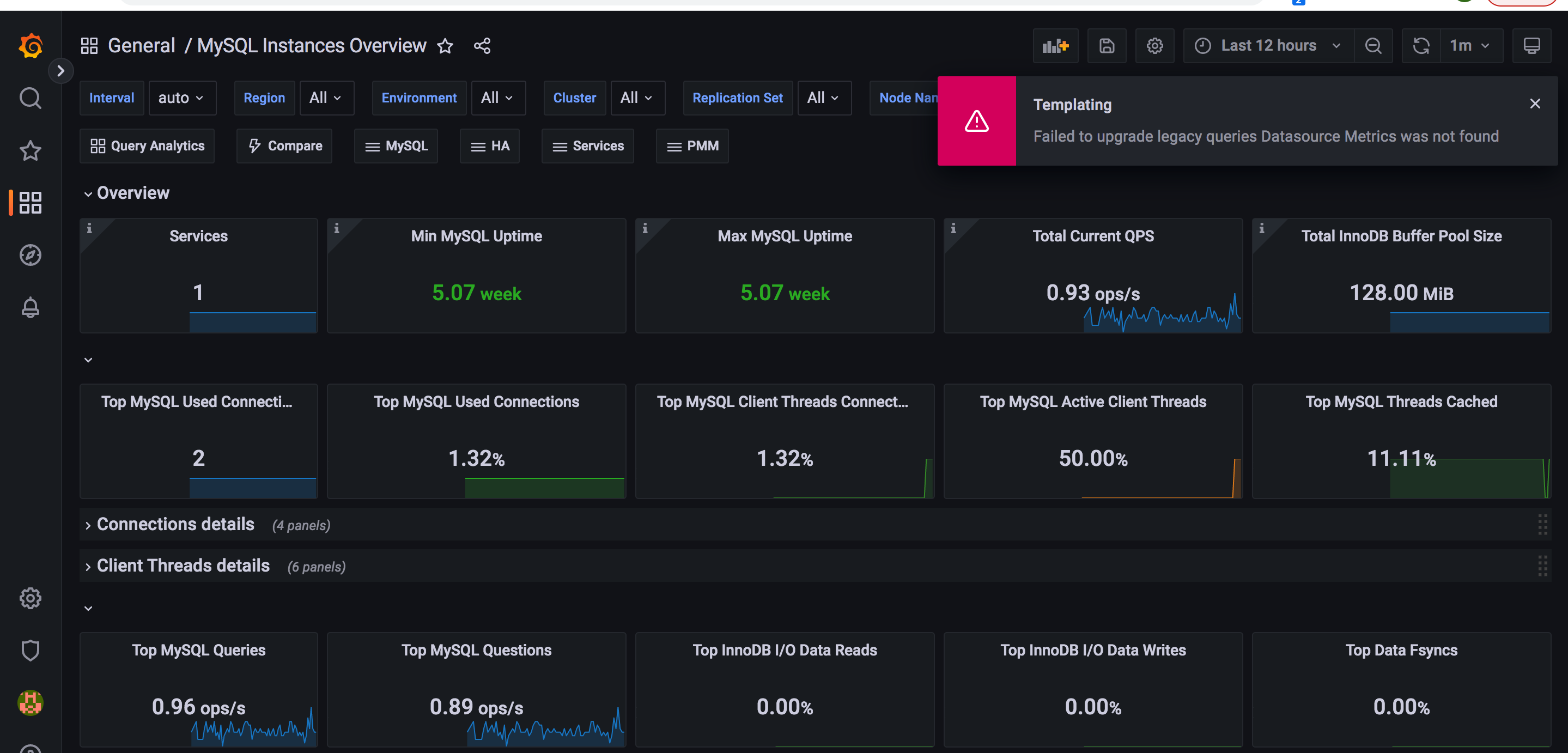Image resolution: width=1568 pixels, height=753 pixels.
Task: Open the Interval auto dropdown
Action: [x=182, y=98]
